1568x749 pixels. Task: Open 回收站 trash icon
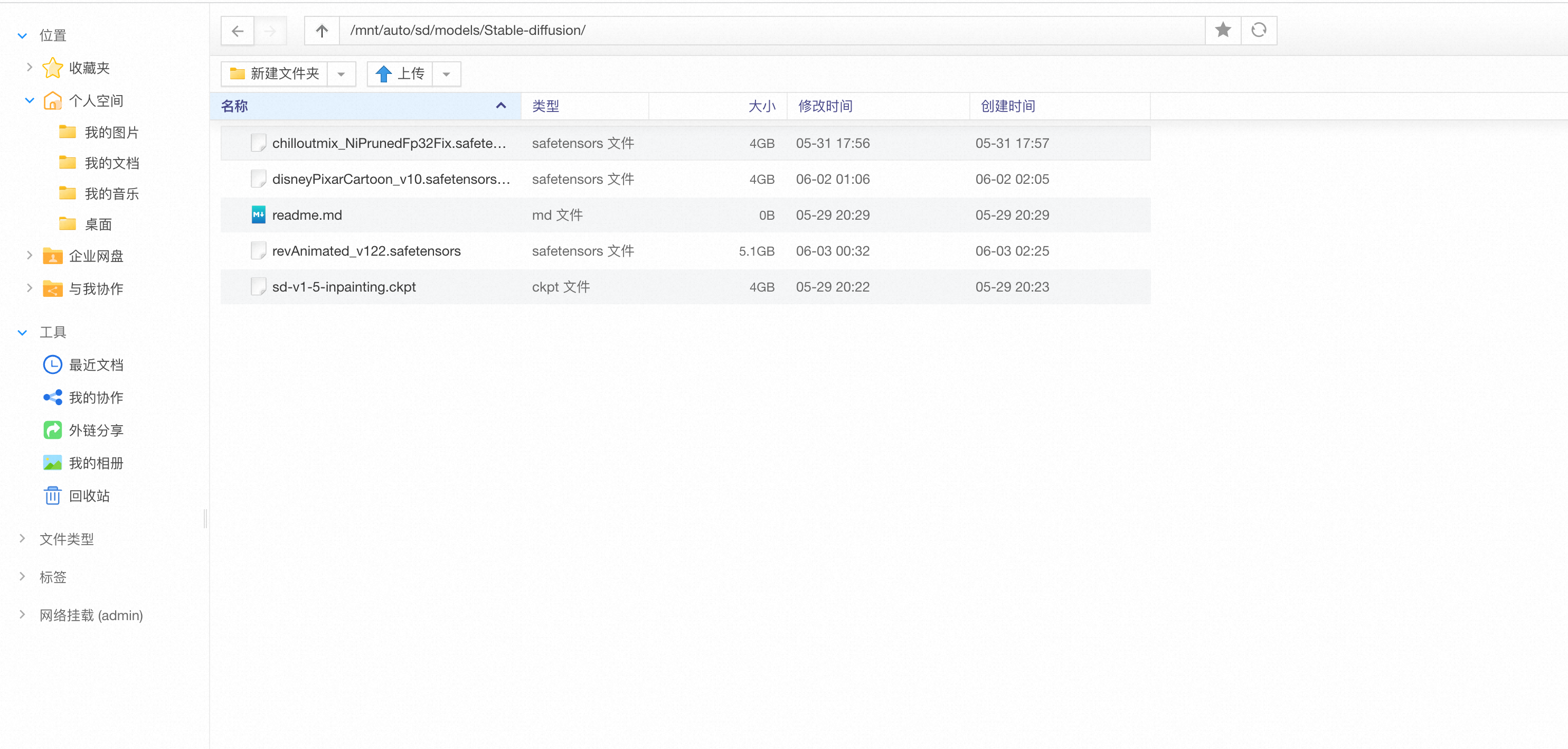[52, 495]
